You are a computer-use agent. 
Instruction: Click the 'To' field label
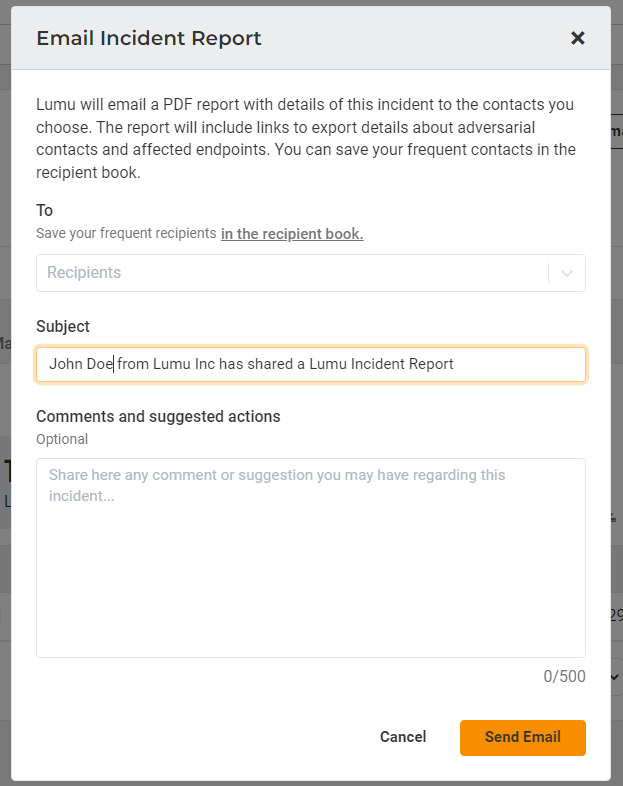[x=45, y=210]
